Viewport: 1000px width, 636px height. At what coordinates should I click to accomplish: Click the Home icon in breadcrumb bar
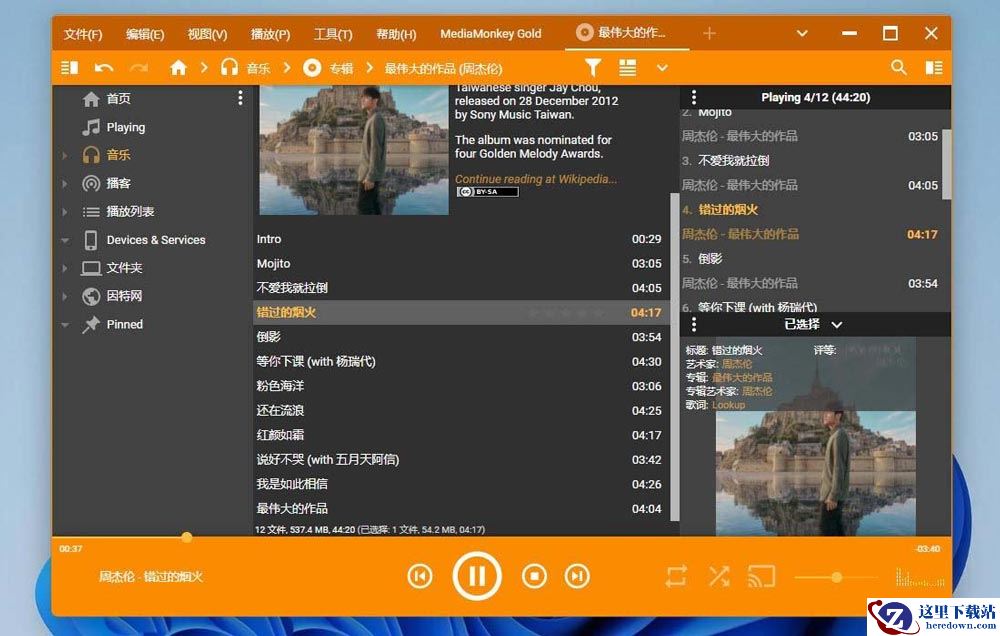click(x=179, y=68)
